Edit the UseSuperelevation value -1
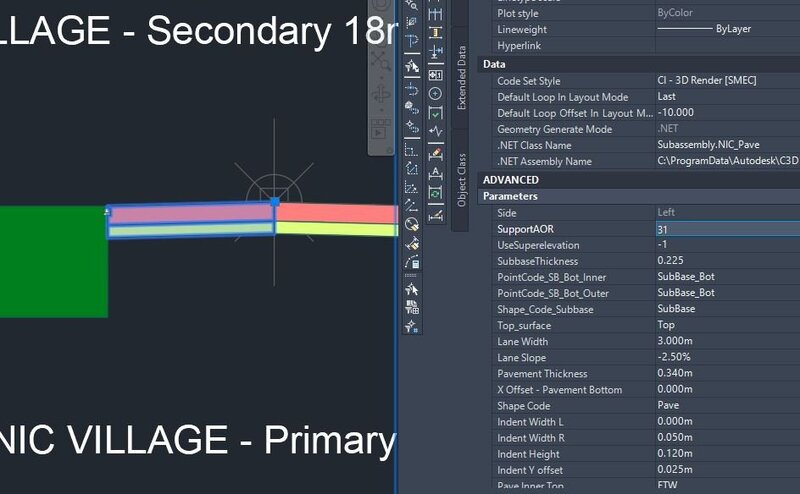 tap(728, 244)
